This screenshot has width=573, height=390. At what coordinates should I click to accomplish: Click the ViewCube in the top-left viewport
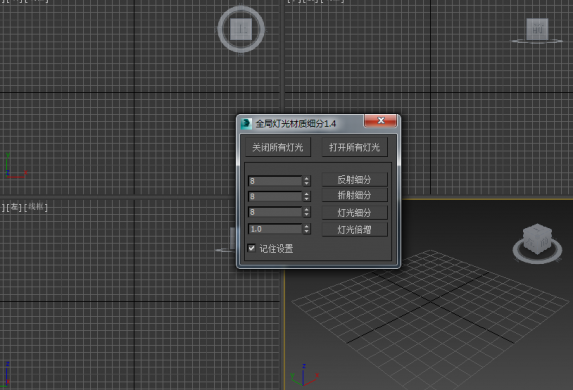click(x=241, y=29)
